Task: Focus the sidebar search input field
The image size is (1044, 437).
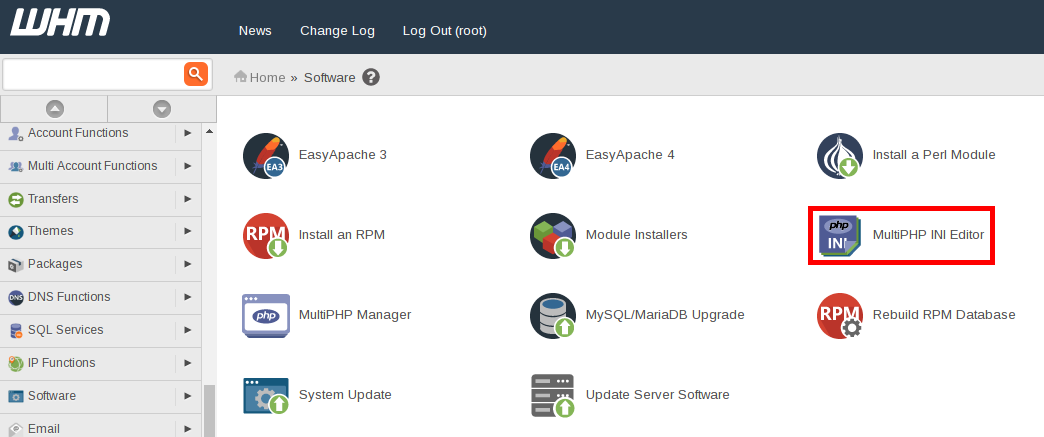Action: [93, 74]
